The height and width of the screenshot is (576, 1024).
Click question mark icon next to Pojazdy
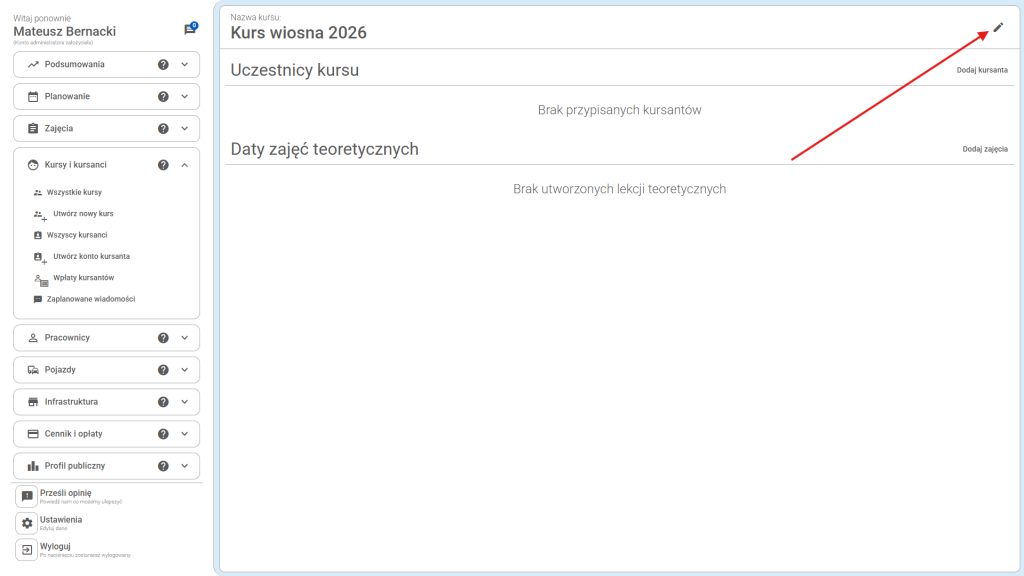tap(163, 370)
